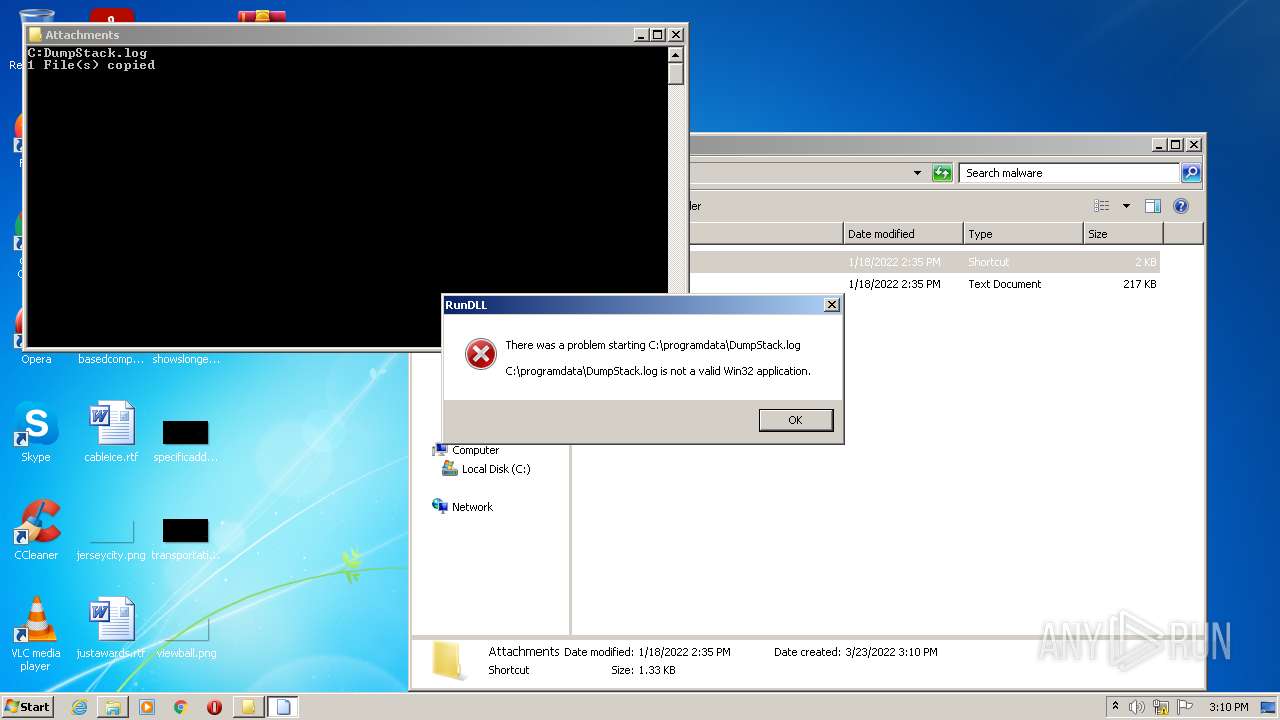1280x720 pixels.
Task: Select the Shortcut file row
Action: [924, 262]
